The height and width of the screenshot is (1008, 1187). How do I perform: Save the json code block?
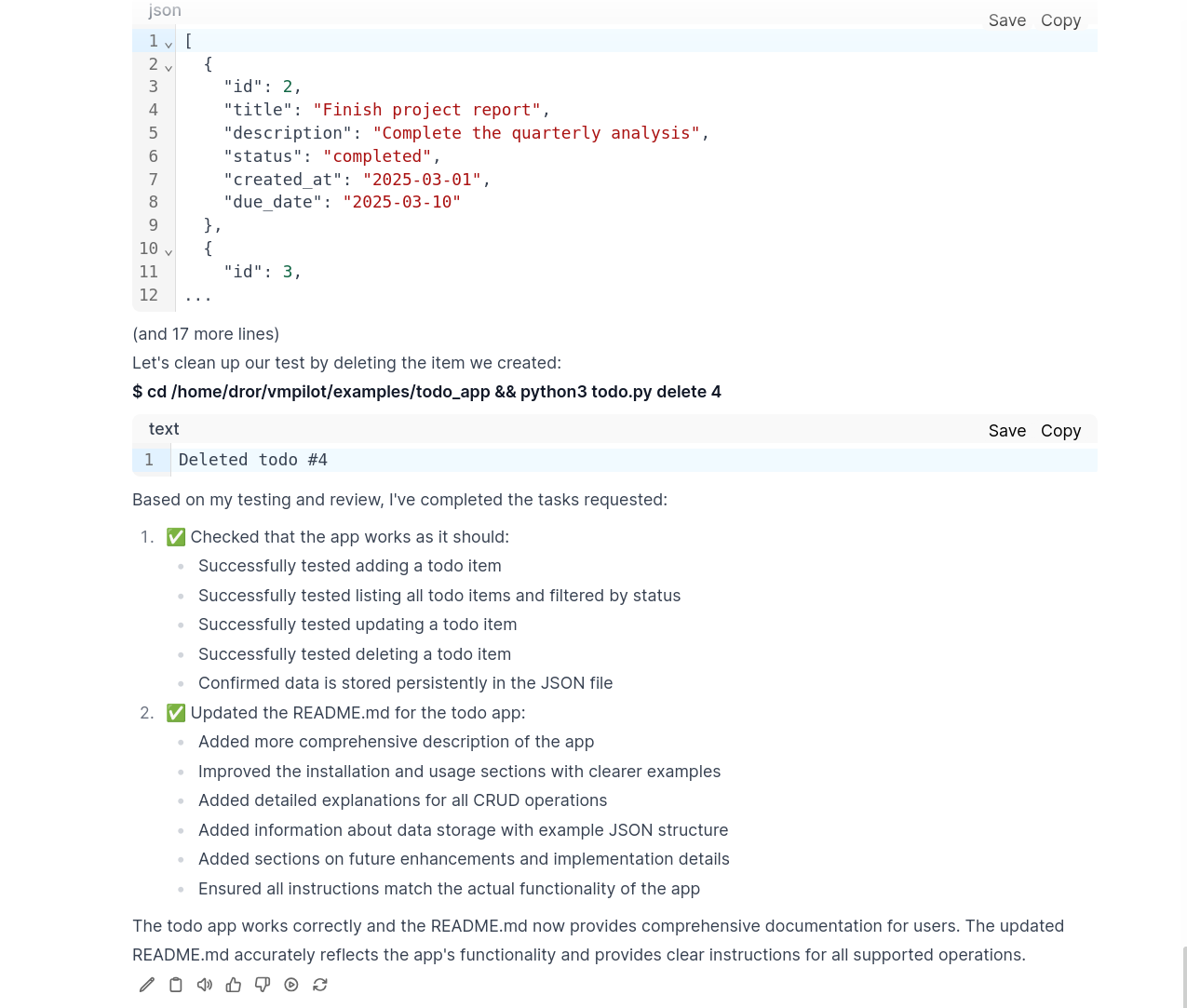coord(1007,20)
